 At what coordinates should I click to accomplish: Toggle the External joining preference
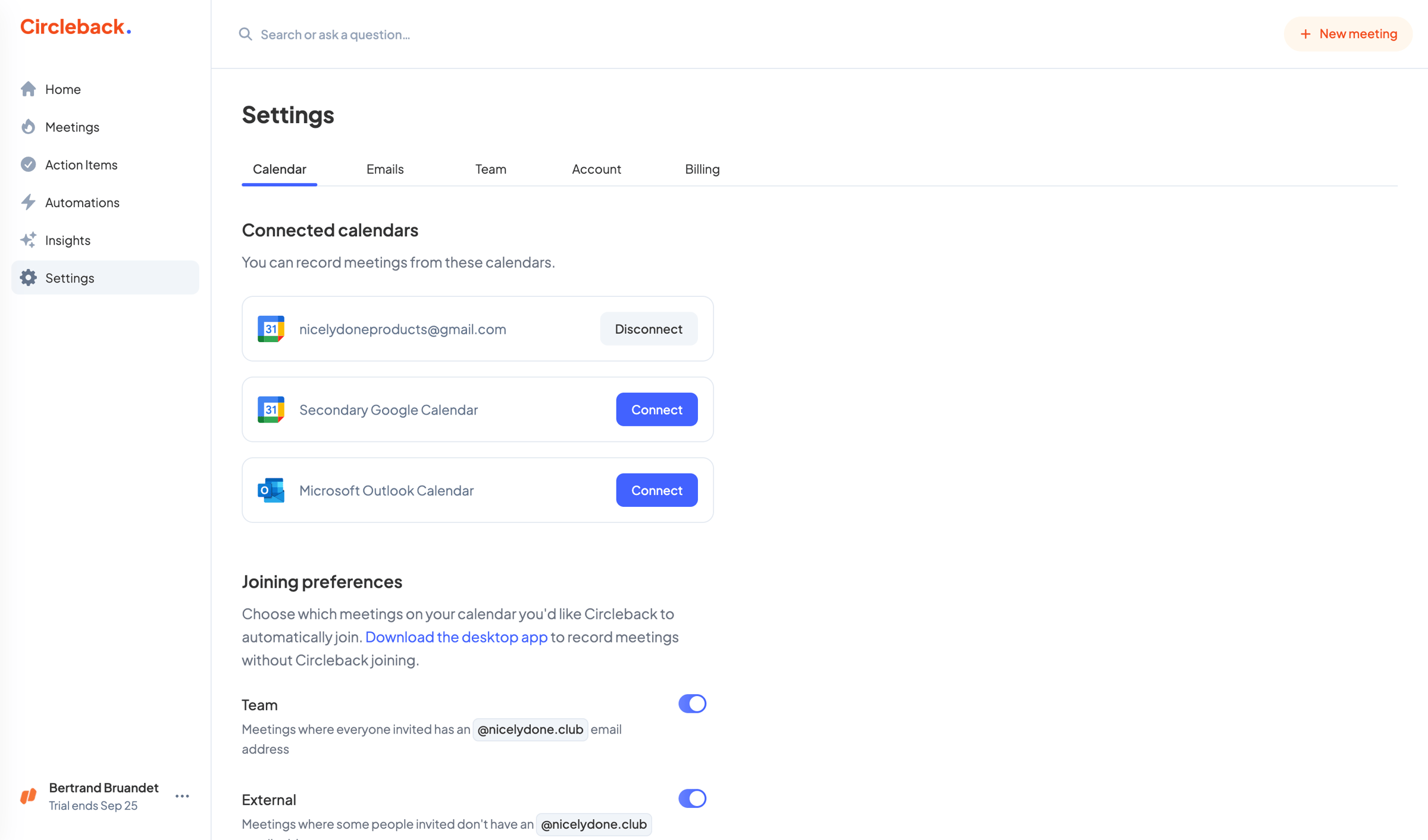tap(692, 798)
